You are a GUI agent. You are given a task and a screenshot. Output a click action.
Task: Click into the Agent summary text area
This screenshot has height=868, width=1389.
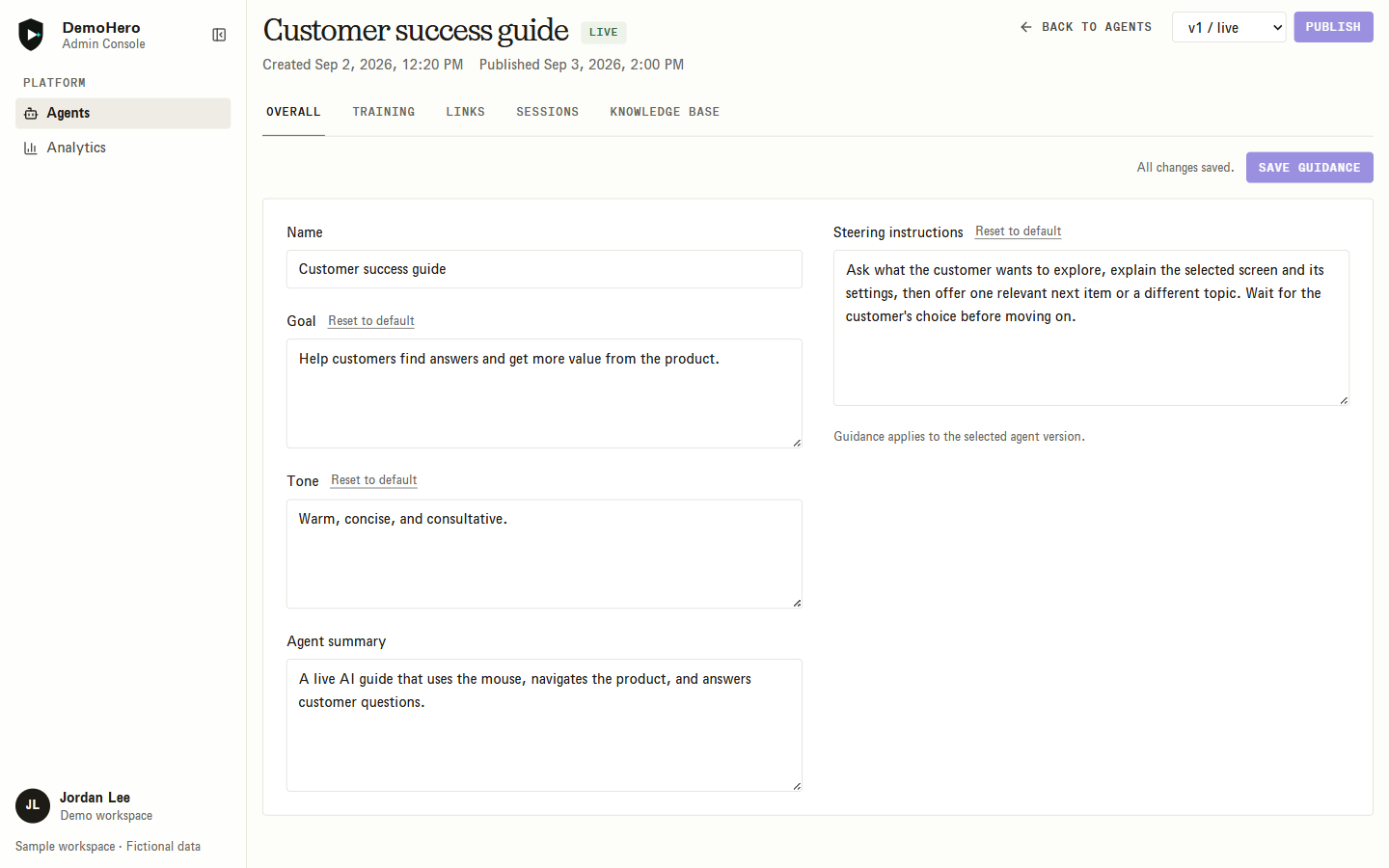coord(544,725)
